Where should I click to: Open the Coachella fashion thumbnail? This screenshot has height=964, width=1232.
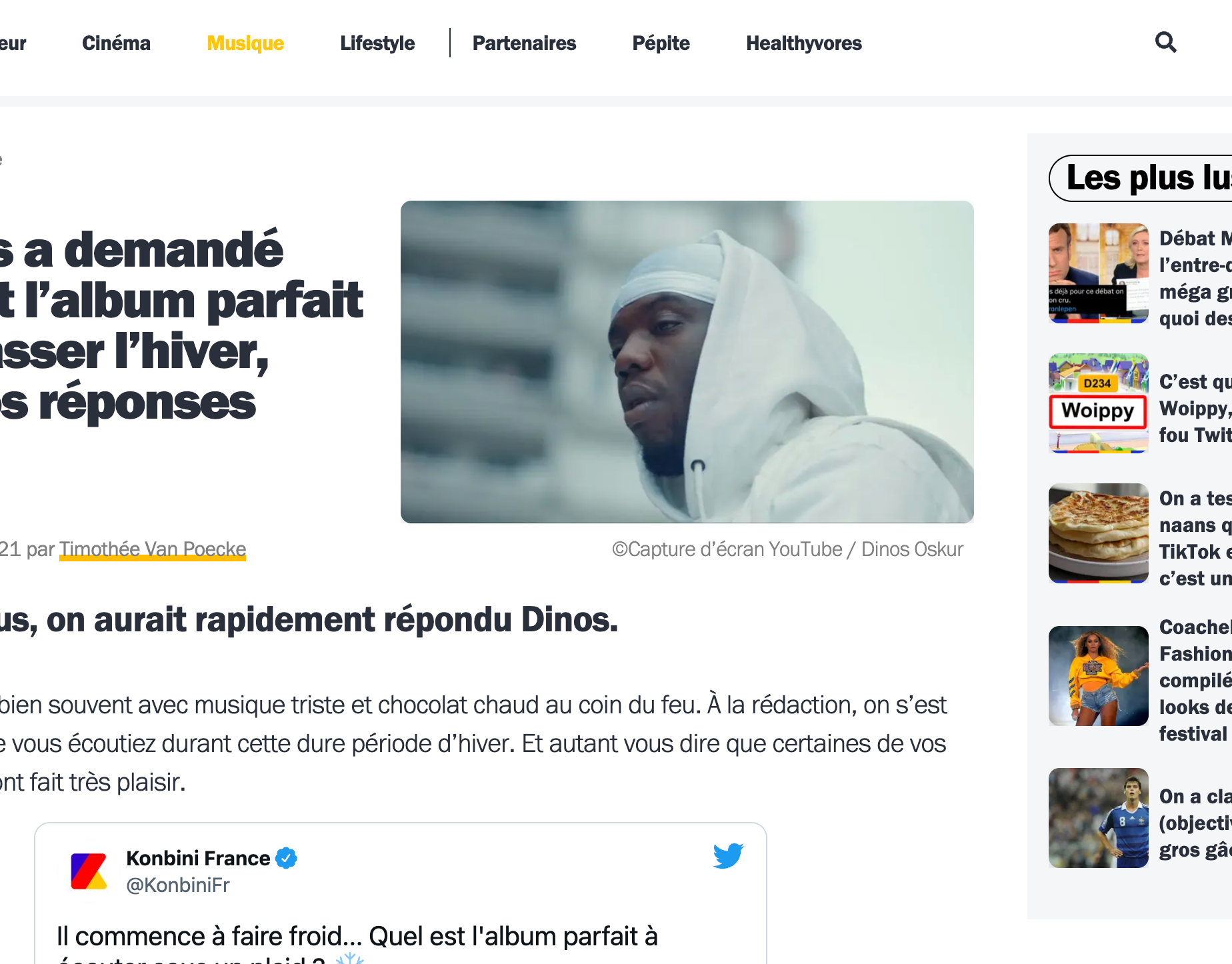(1098, 676)
